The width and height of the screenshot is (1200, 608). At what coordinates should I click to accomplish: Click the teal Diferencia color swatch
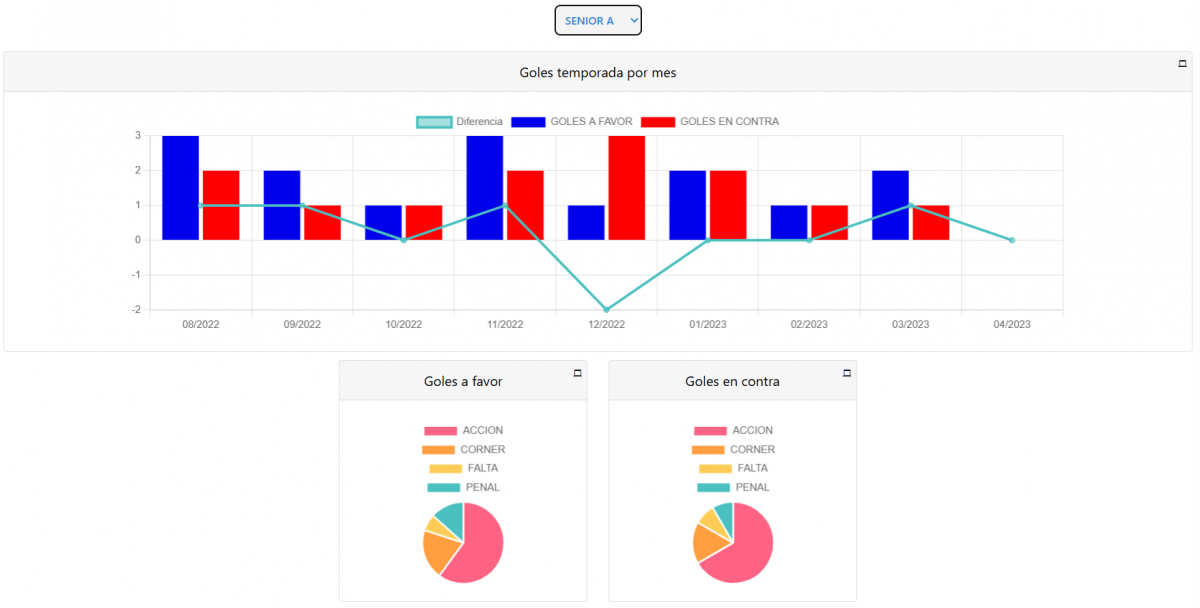click(434, 122)
